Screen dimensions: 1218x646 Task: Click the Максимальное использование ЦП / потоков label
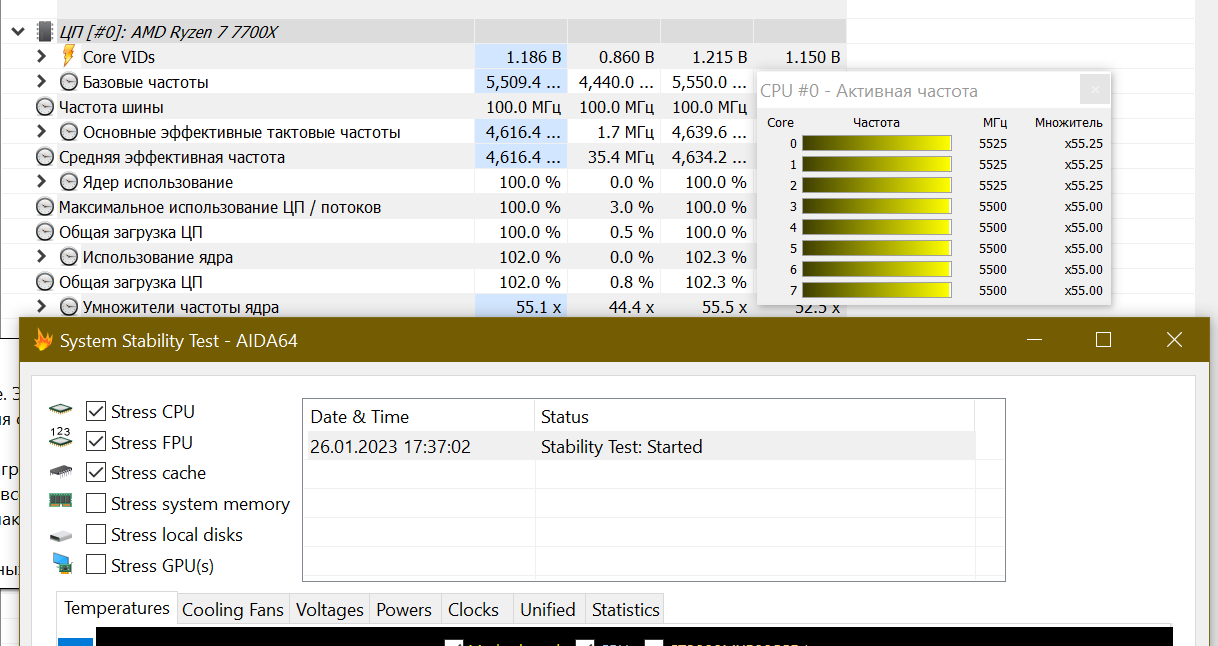coord(220,207)
